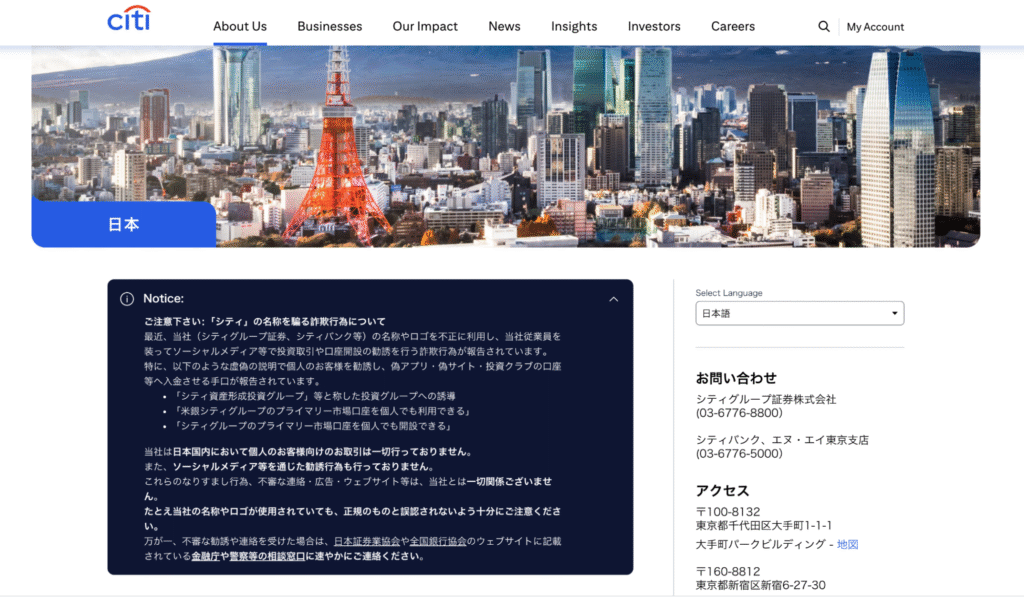Open the About Us menu

[x=240, y=26]
